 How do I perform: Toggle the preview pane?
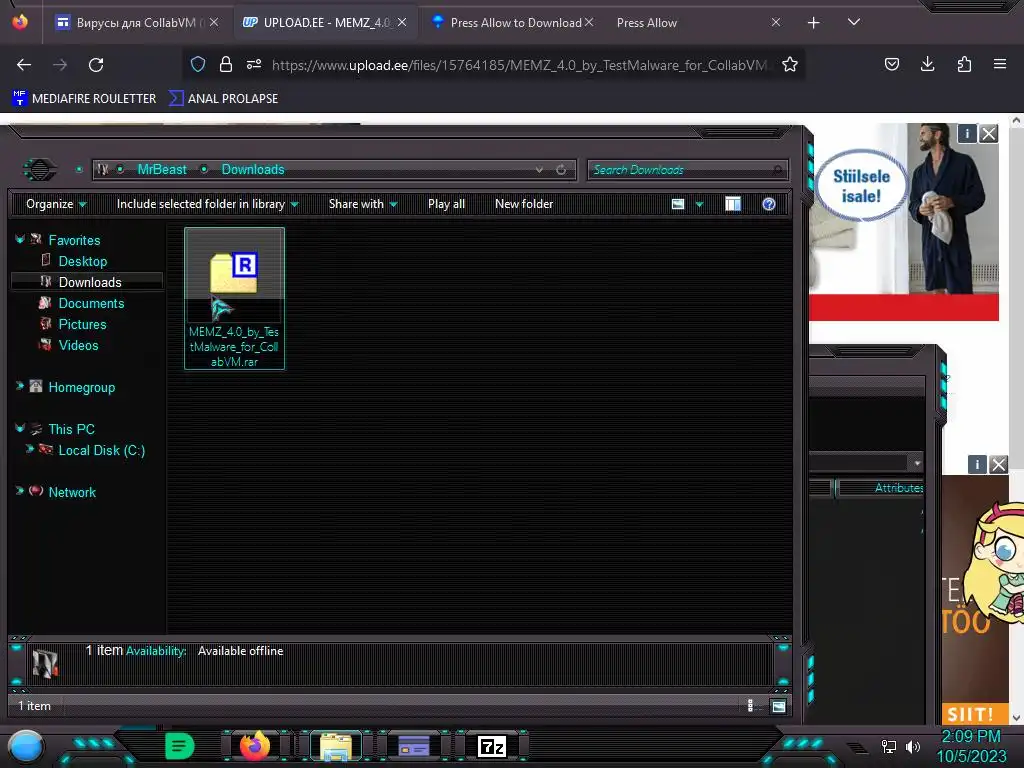[733, 204]
